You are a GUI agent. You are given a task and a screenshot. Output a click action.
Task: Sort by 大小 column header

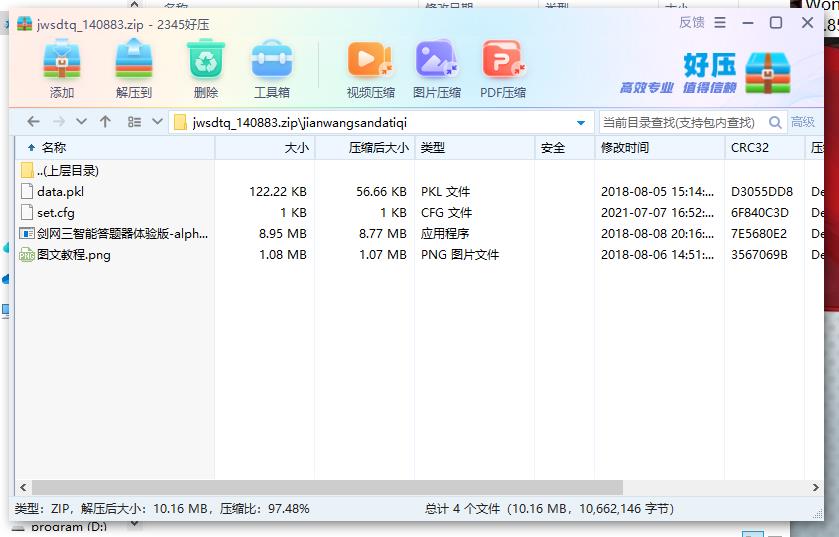[x=265, y=148]
